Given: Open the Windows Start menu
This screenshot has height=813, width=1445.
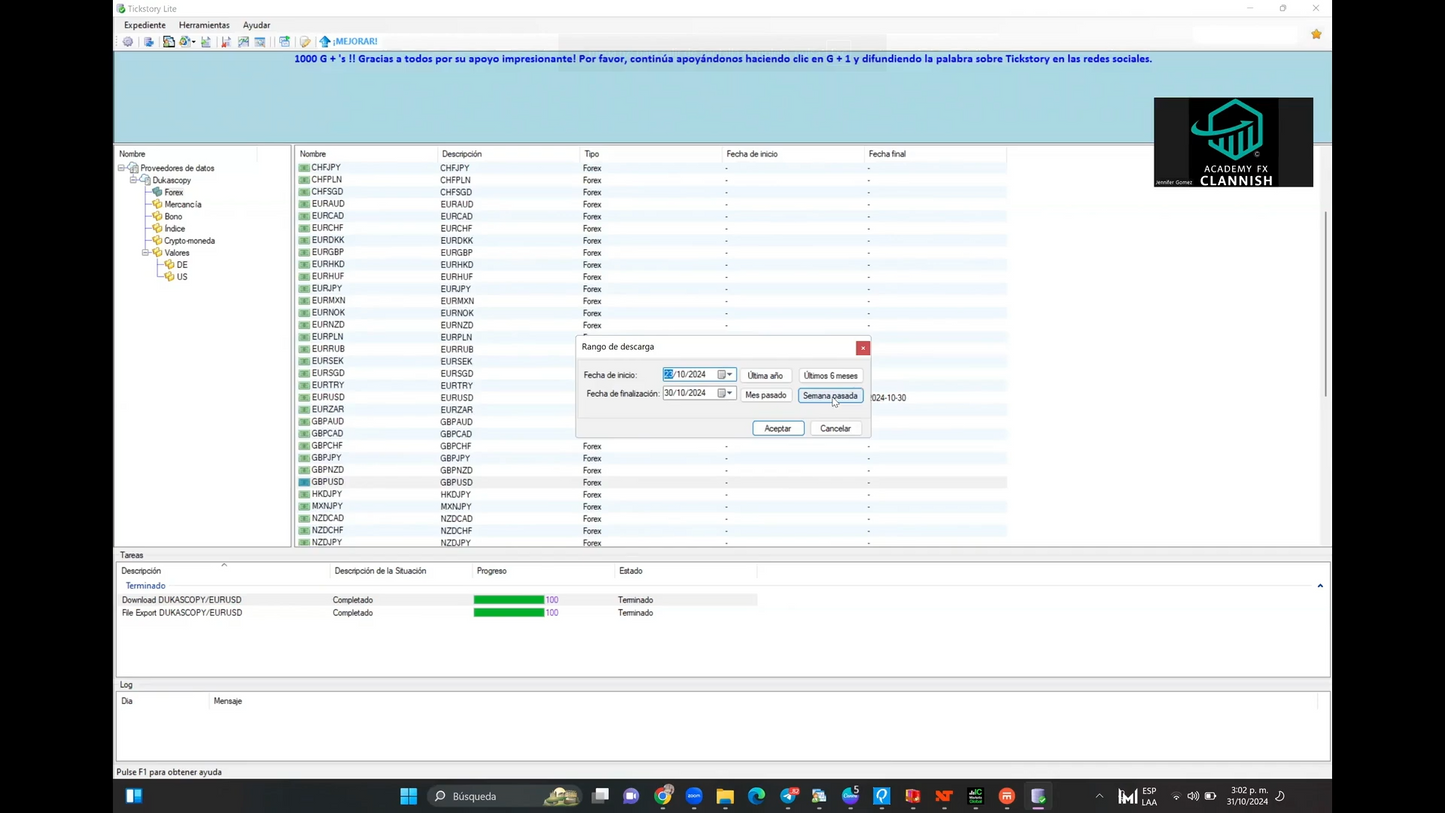Looking at the screenshot, I should pos(408,796).
